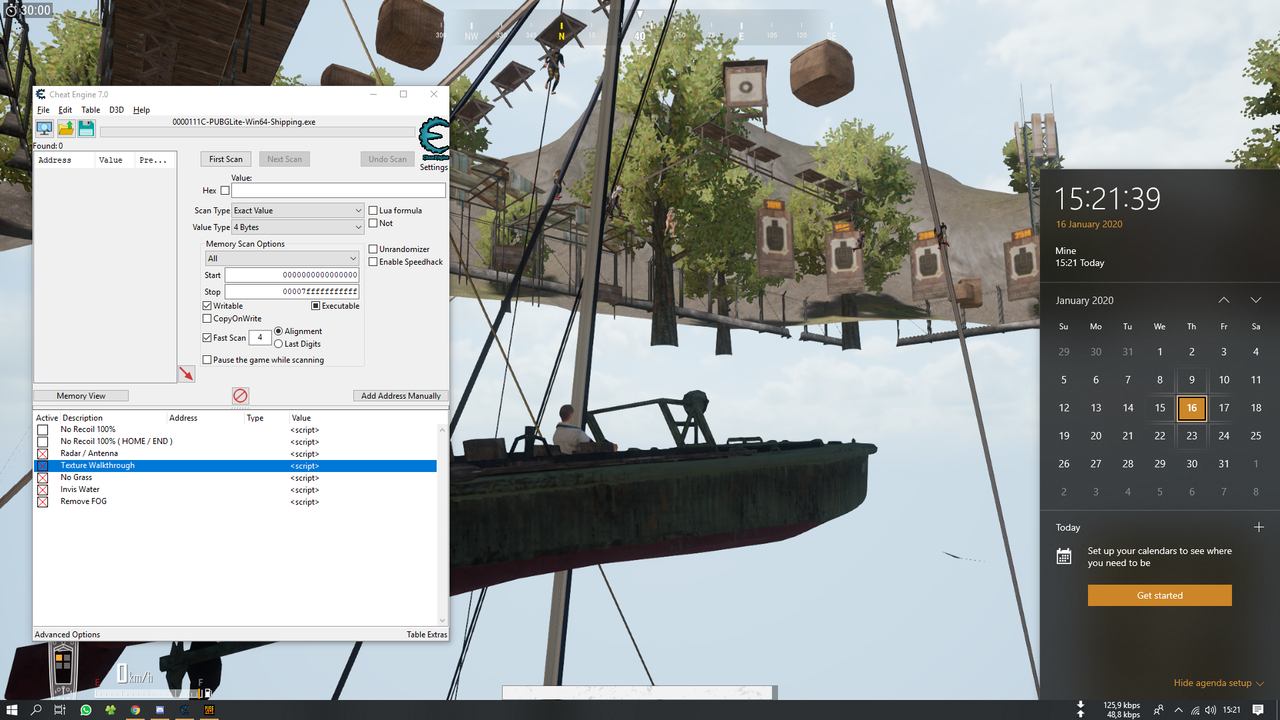The image size is (1280, 720).
Task: Switch to Cheat Engine taskbar icon
Action: click(x=185, y=709)
